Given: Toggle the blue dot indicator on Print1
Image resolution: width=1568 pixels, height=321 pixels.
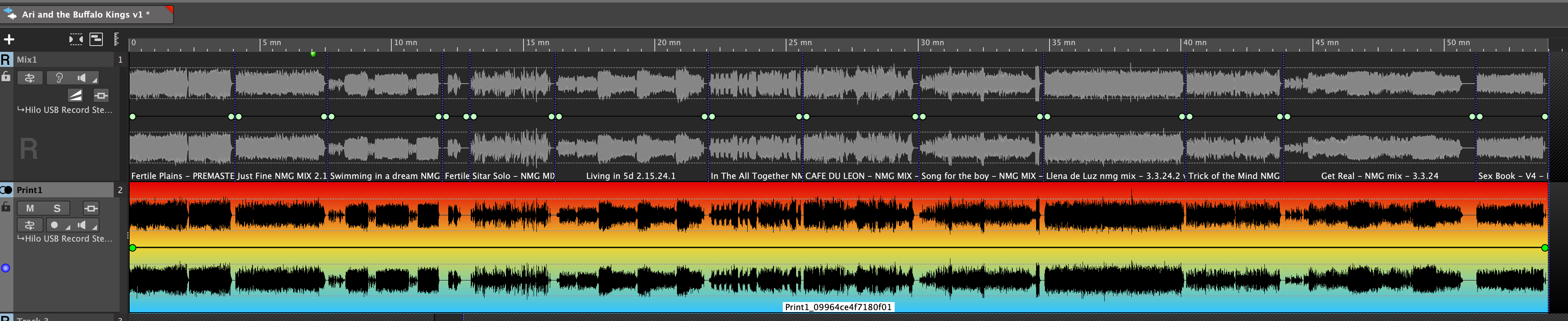Looking at the screenshot, I should coord(5,267).
